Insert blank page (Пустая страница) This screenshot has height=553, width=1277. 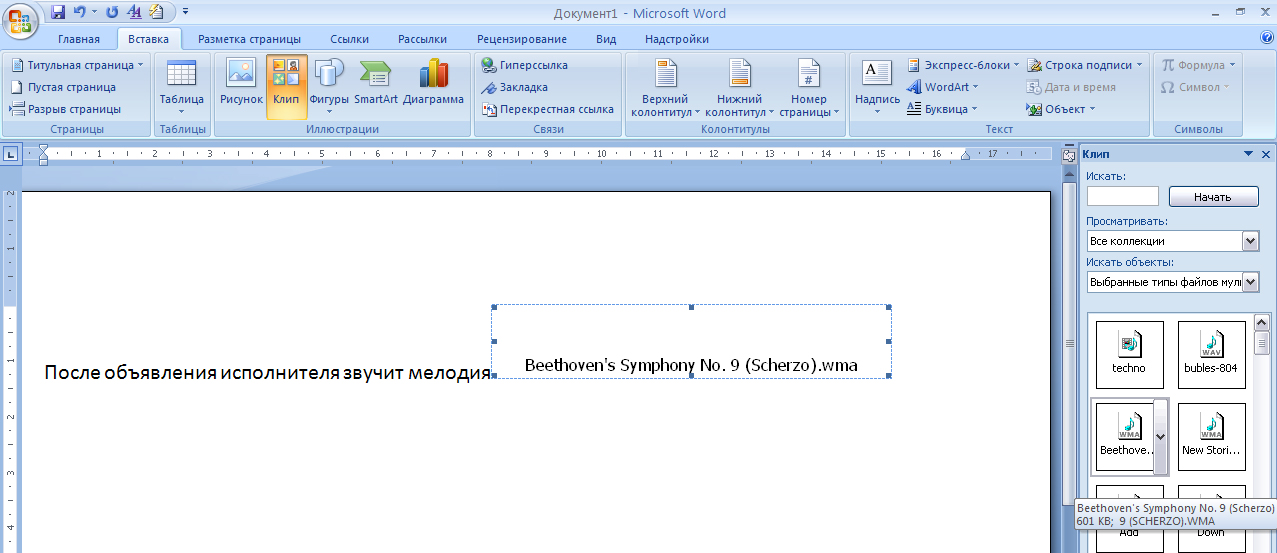[63, 87]
